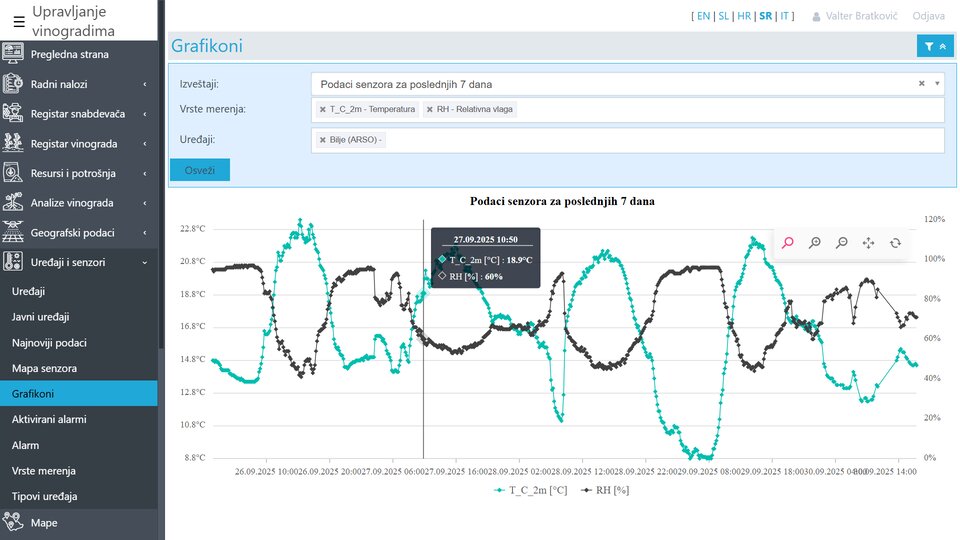Remove the T_C_2m - Temperatura tag
This screenshot has width=960, height=540.
(x=323, y=109)
